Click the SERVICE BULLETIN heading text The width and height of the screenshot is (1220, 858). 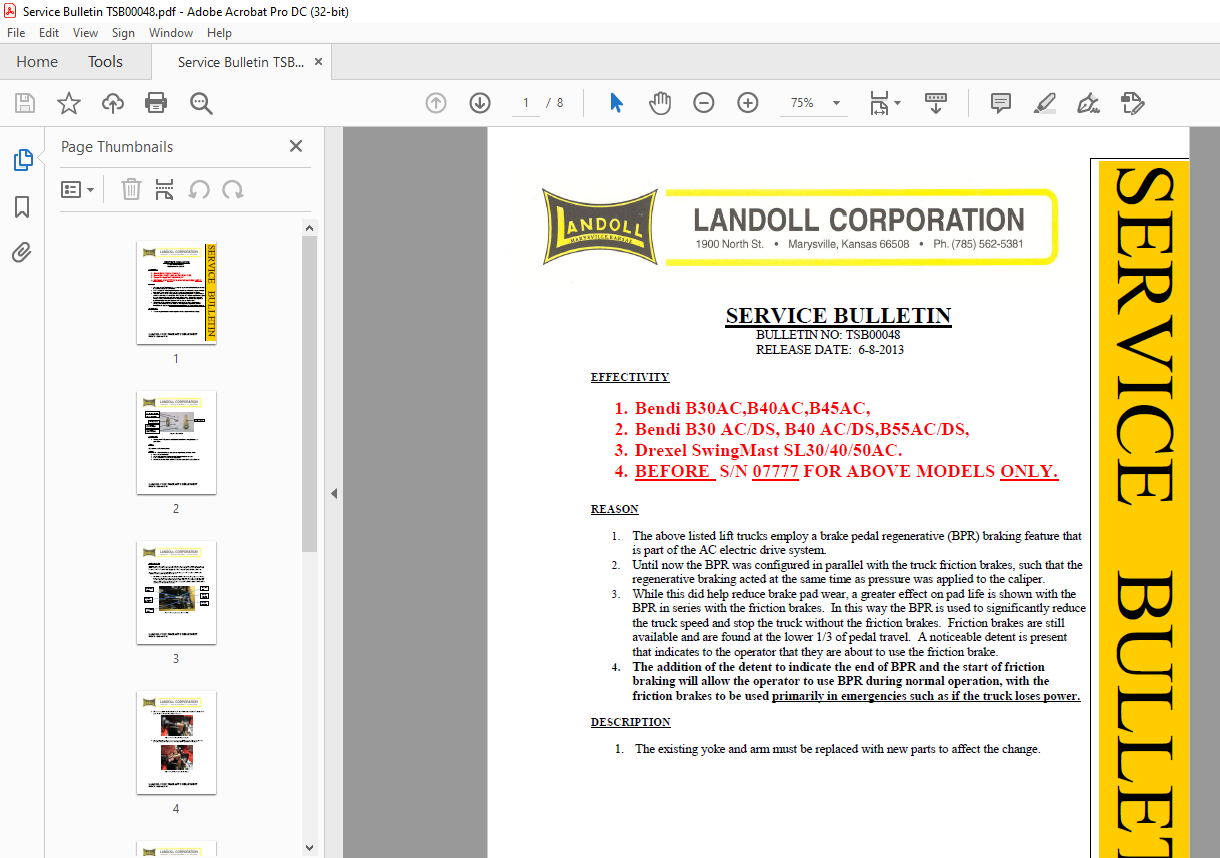click(x=838, y=316)
